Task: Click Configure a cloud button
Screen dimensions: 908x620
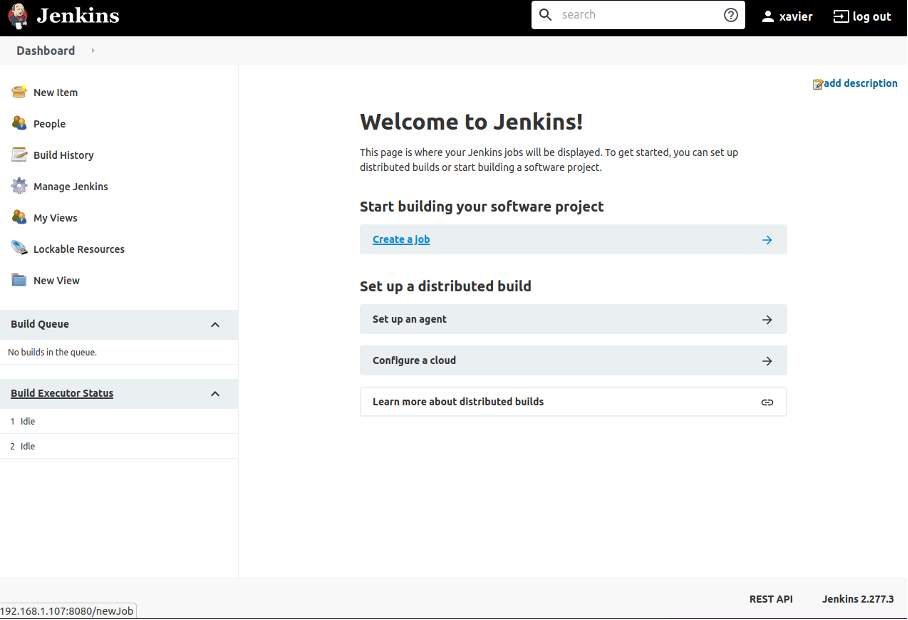Action: pos(573,361)
